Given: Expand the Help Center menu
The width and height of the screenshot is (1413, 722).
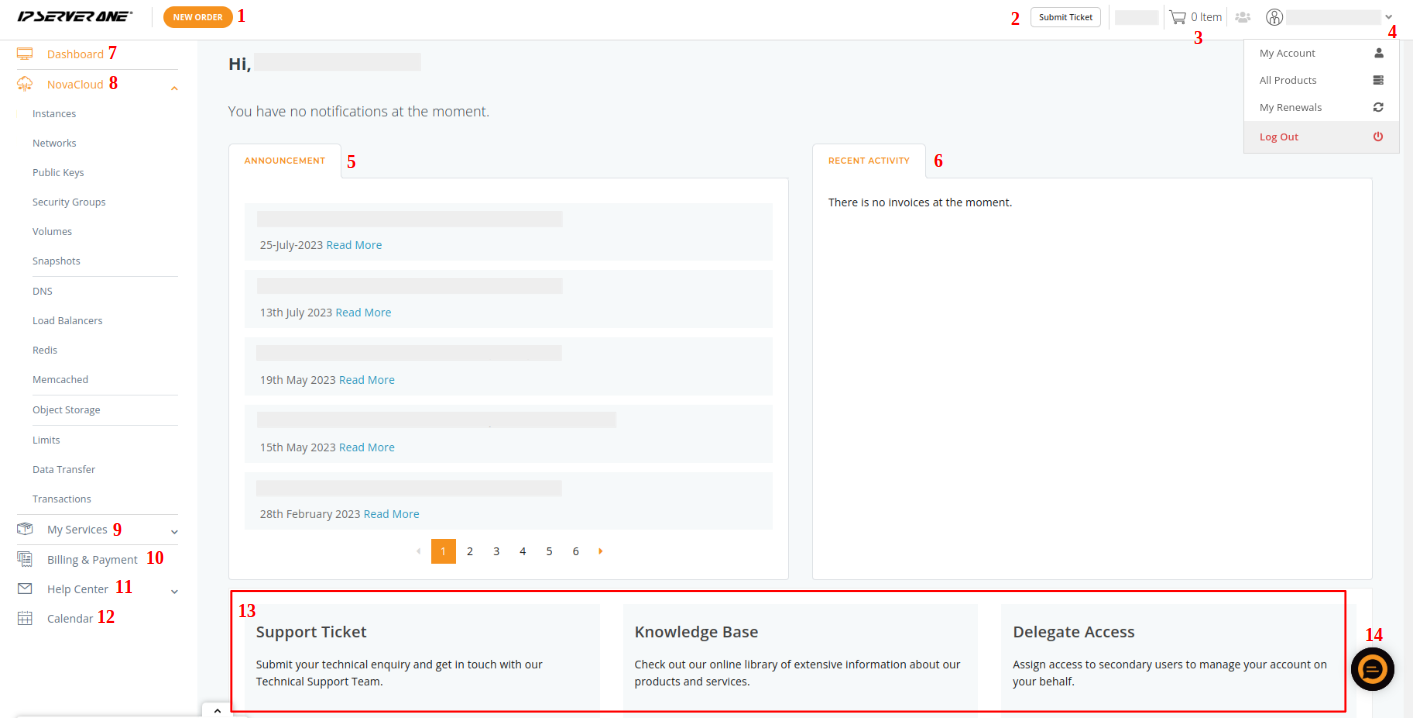Looking at the screenshot, I should pos(174,591).
